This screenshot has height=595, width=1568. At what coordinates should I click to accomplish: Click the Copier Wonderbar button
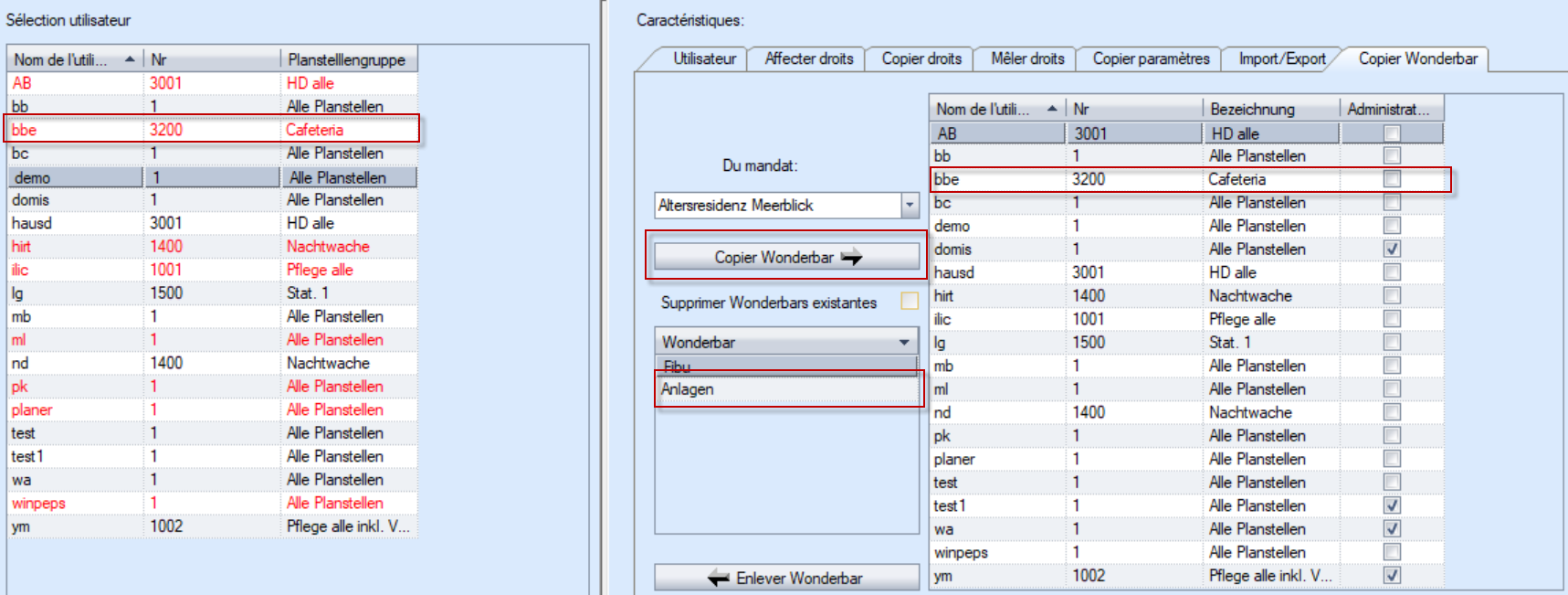786,258
